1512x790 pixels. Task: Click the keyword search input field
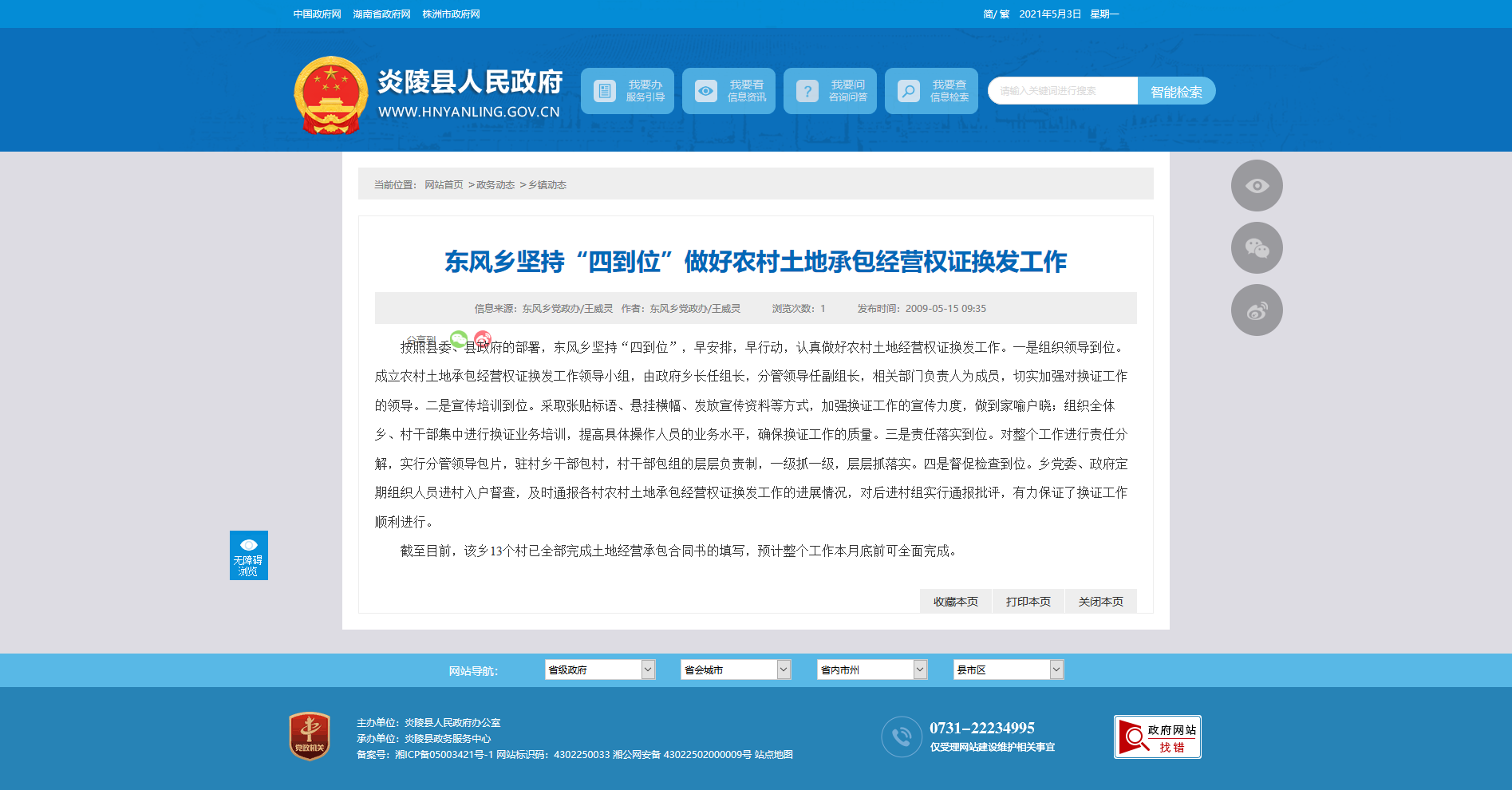1062,91
